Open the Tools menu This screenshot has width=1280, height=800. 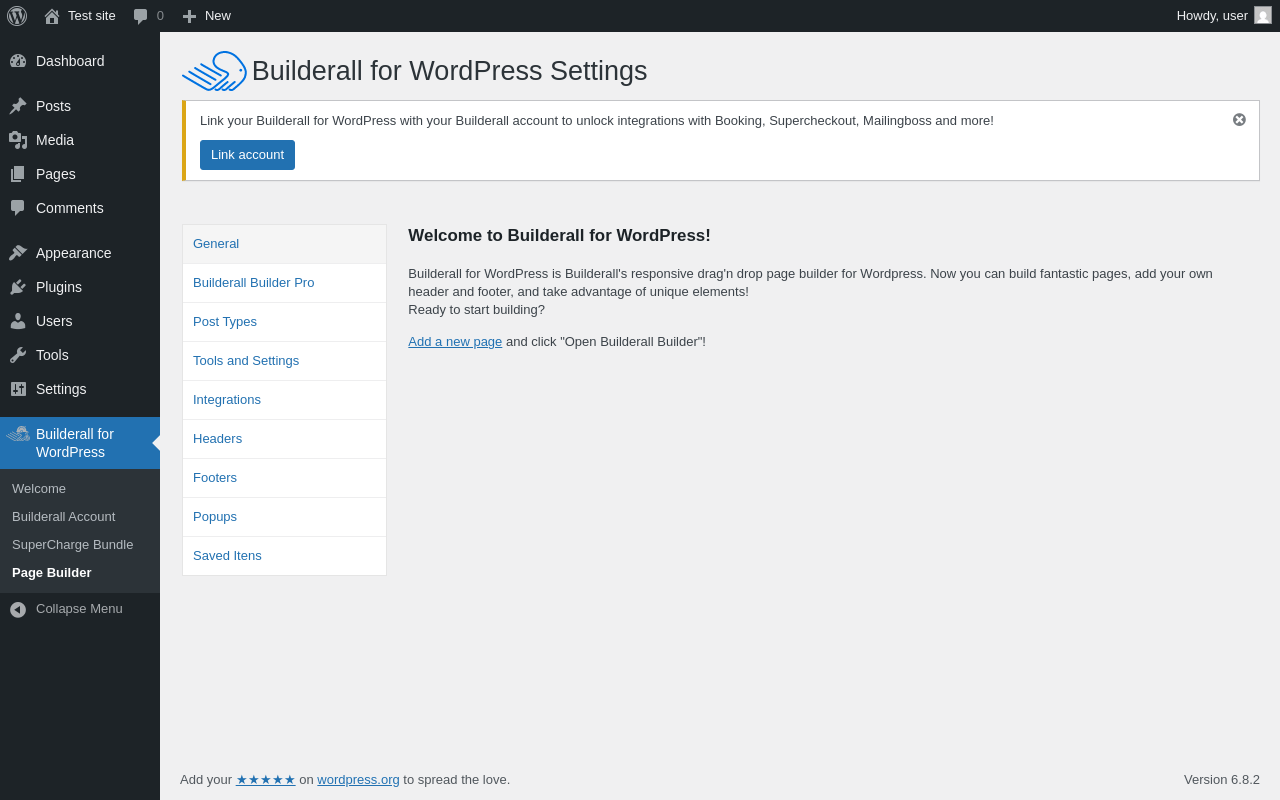coord(80,355)
